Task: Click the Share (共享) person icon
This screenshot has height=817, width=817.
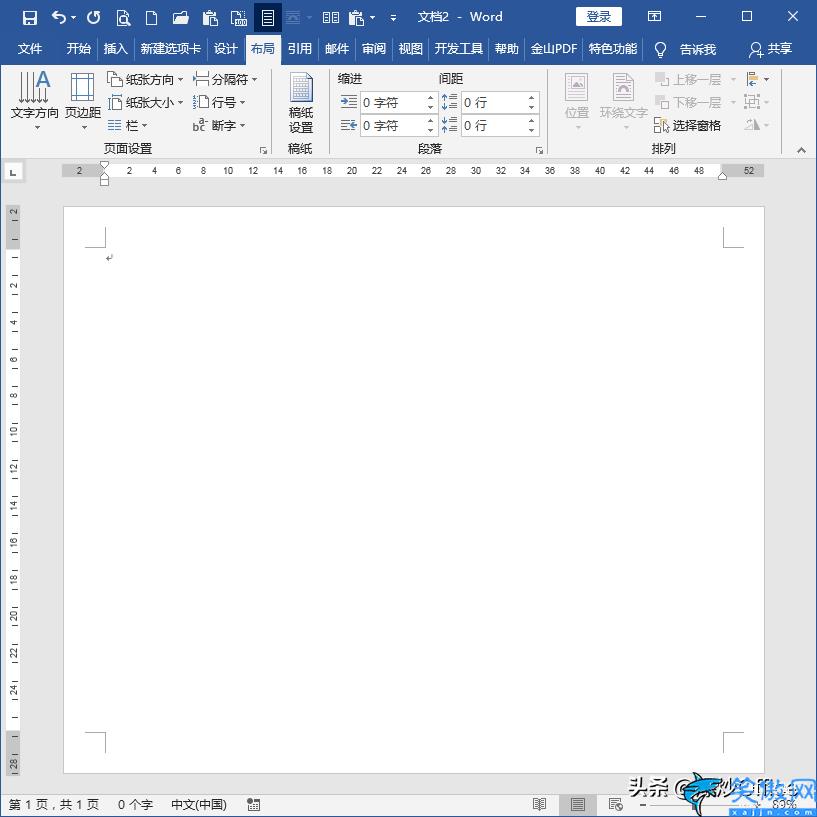Action: (756, 49)
